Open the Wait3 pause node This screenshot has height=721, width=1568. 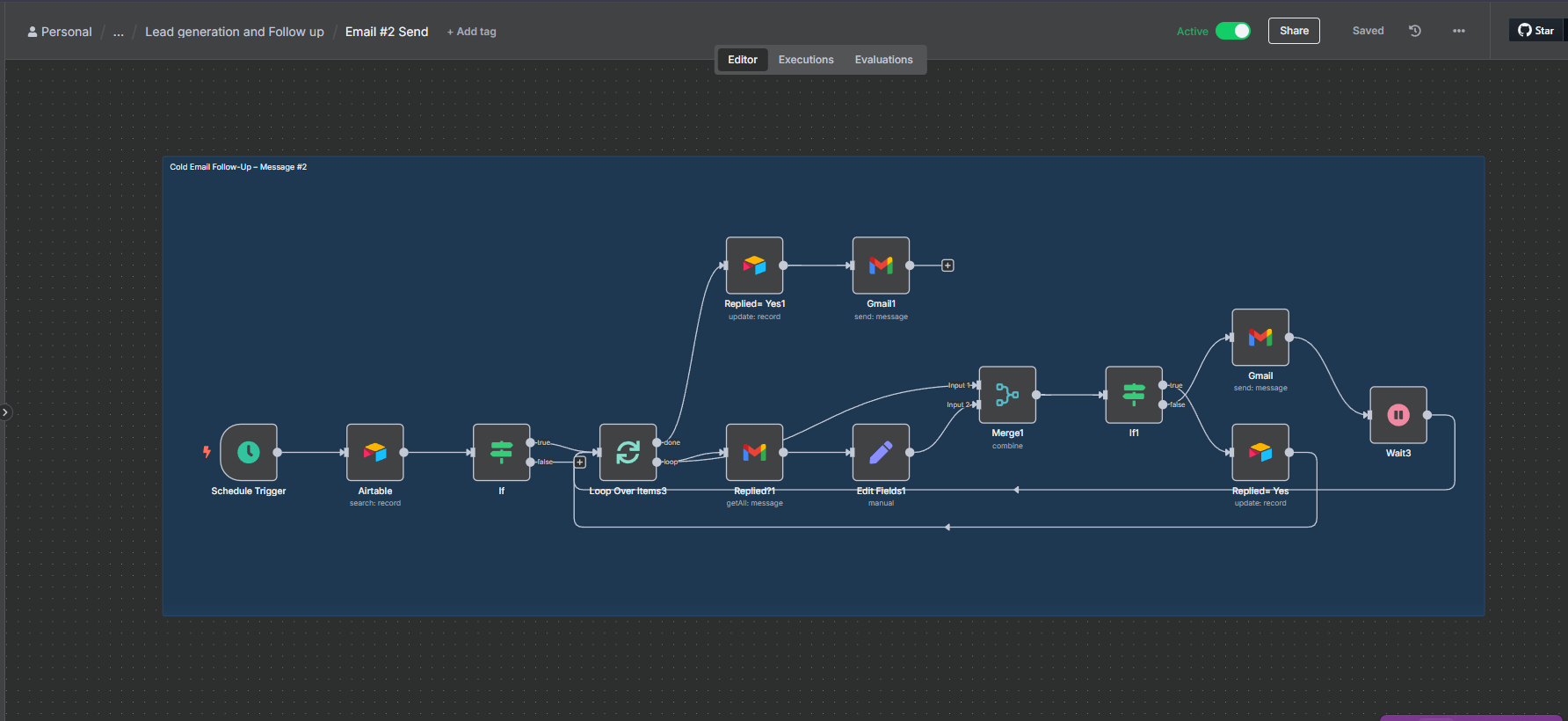[x=1397, y=415]
